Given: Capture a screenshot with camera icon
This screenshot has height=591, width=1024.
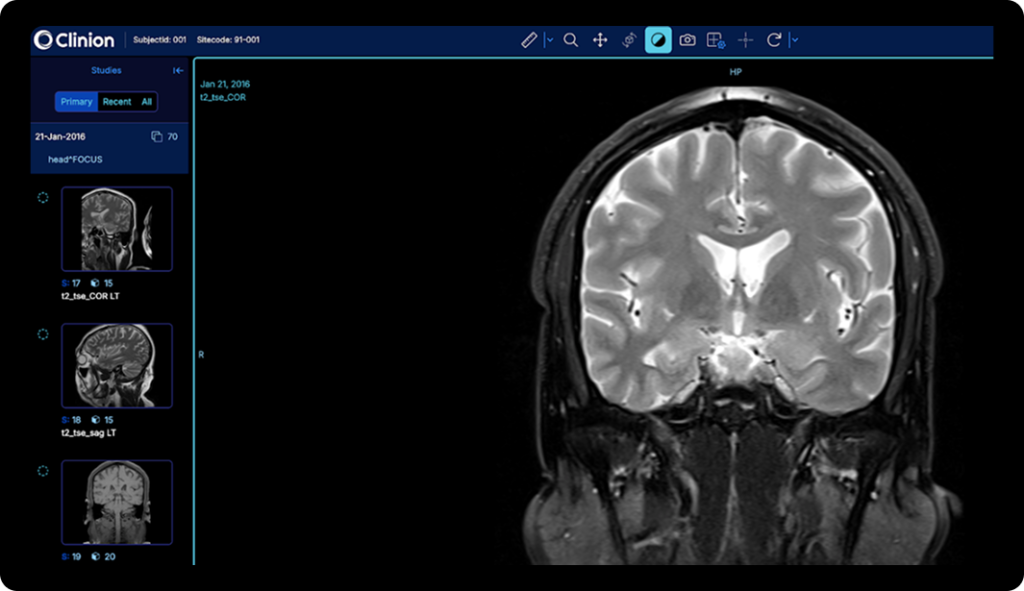Looking at the screenshot, I should coord(687,40).
